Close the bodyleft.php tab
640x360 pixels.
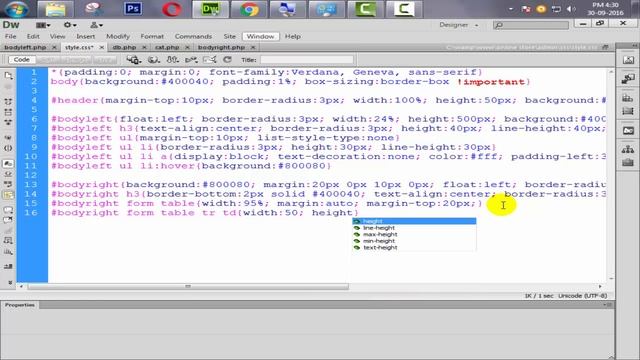tap(54, 47)
